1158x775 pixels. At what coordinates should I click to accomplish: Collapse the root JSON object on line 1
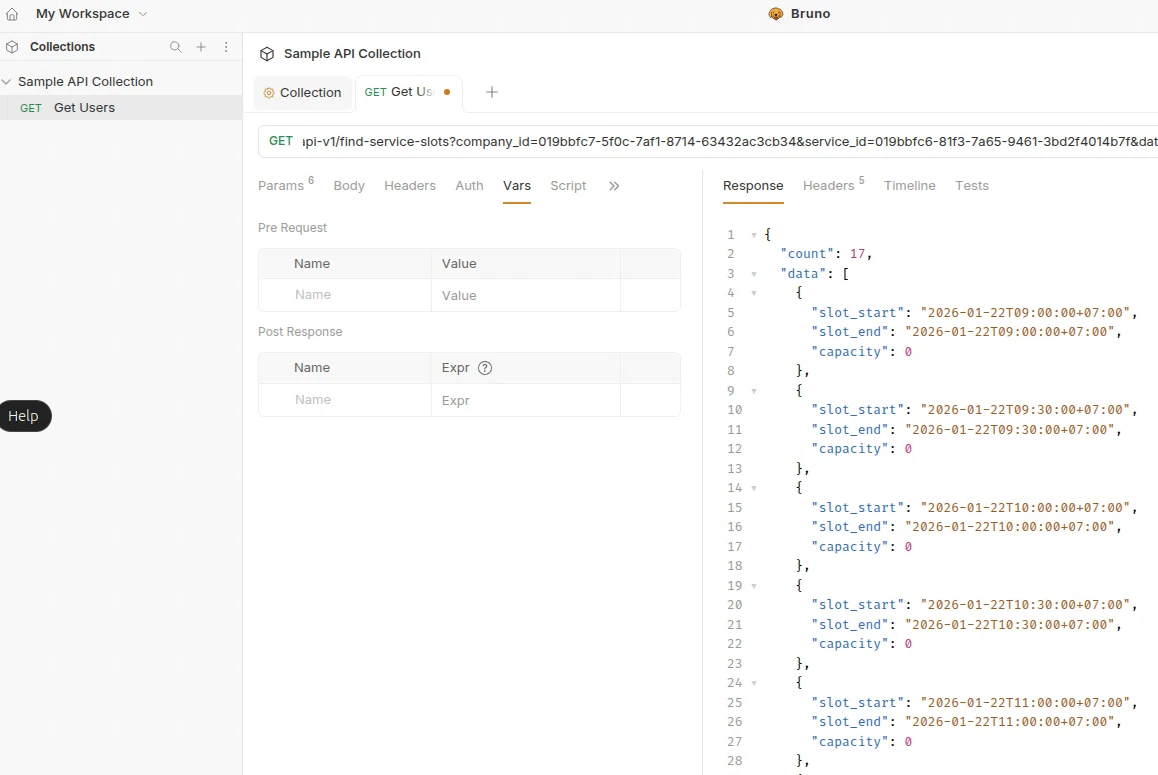pos(753,235)
